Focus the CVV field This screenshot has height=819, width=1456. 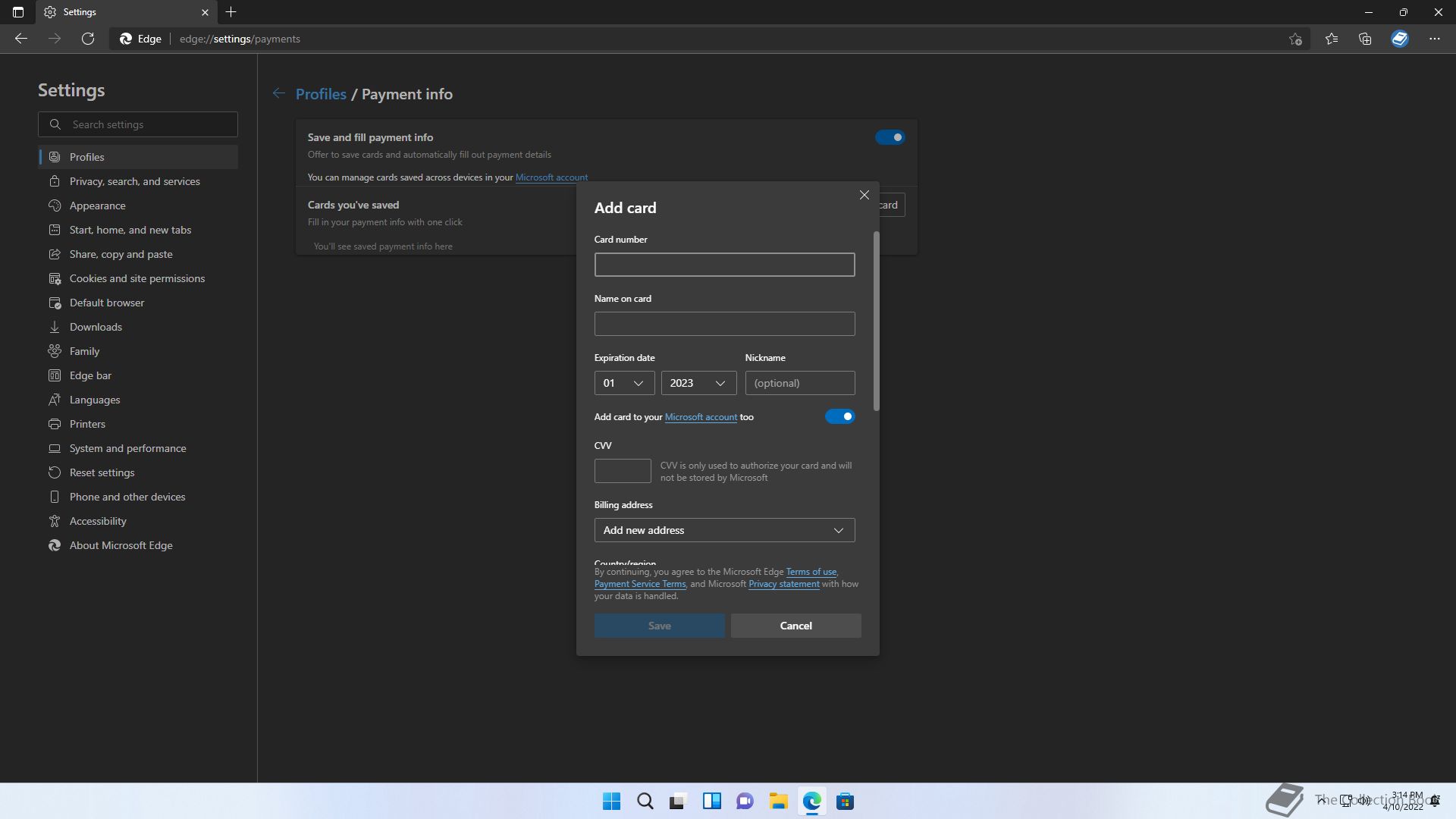[623, 471]
